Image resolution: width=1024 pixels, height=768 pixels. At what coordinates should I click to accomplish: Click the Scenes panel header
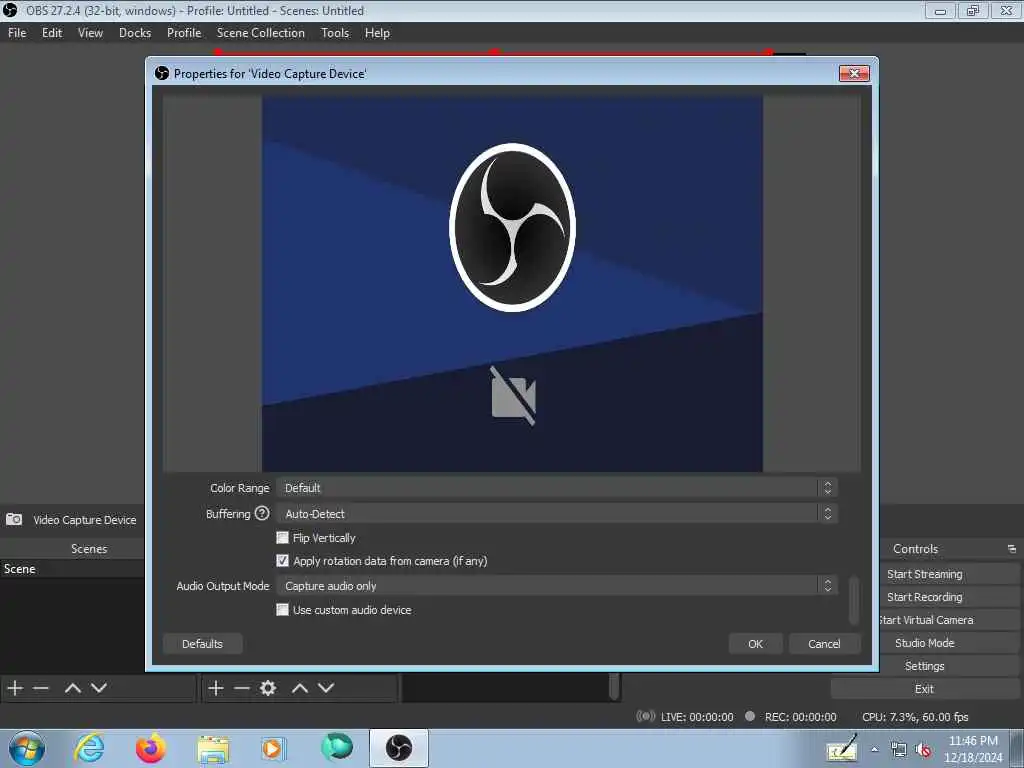(x=89, y=549)
